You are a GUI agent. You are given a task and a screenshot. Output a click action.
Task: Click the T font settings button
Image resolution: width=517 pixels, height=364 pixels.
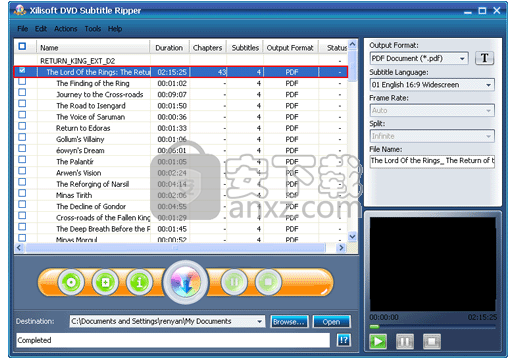coord(484,58)
